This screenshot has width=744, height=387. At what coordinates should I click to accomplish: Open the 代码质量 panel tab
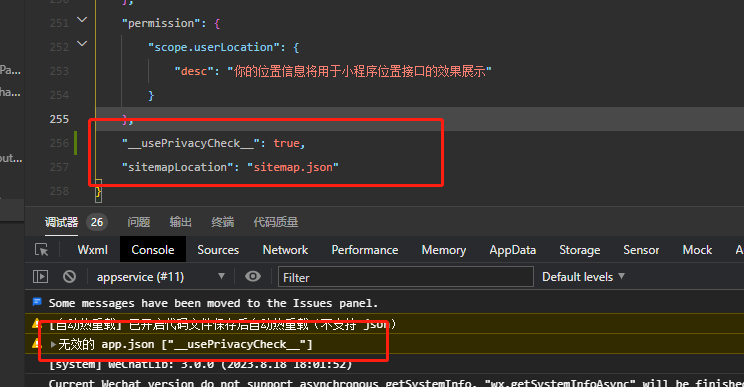pyautogui.click(x=276, y=222)
